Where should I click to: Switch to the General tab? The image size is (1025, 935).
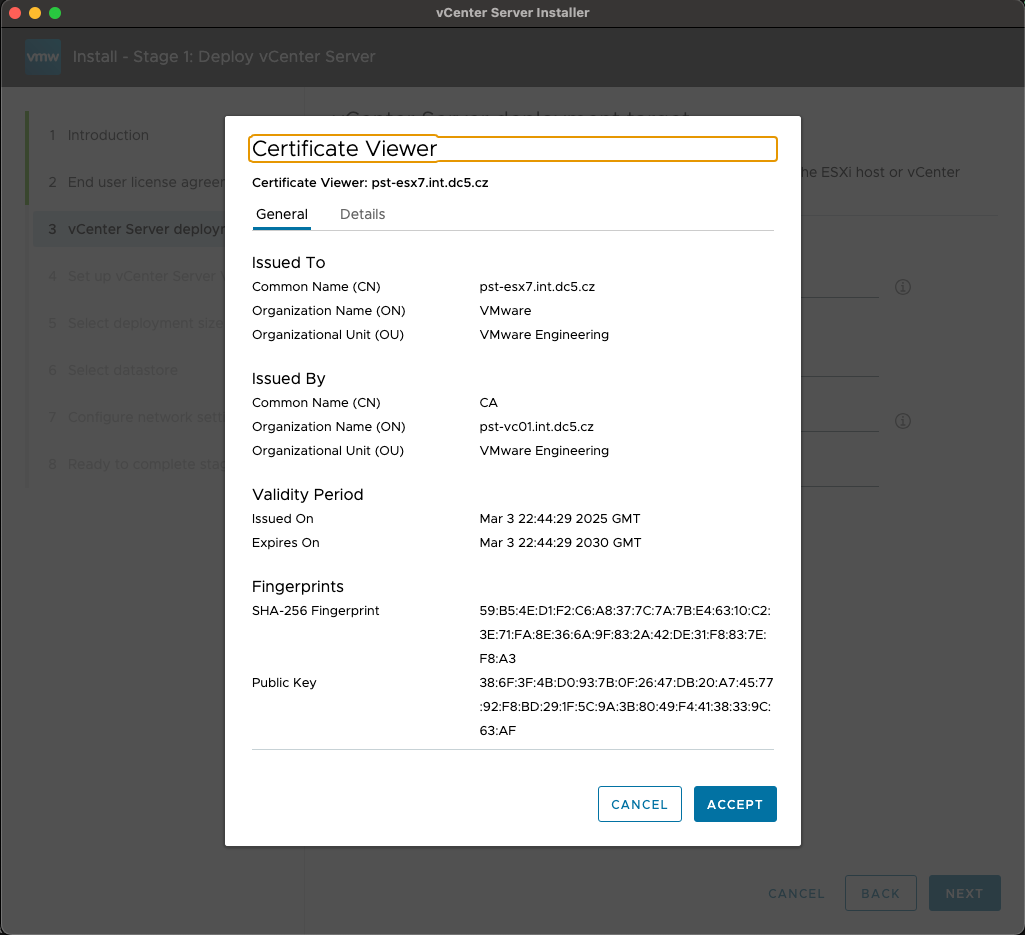(x=282, y=214)
